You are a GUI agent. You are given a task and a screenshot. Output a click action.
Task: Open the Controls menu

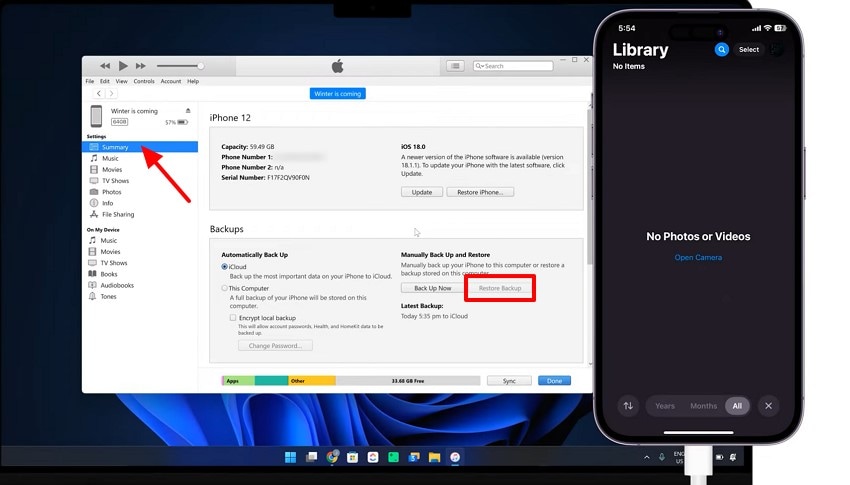[144, 81]
